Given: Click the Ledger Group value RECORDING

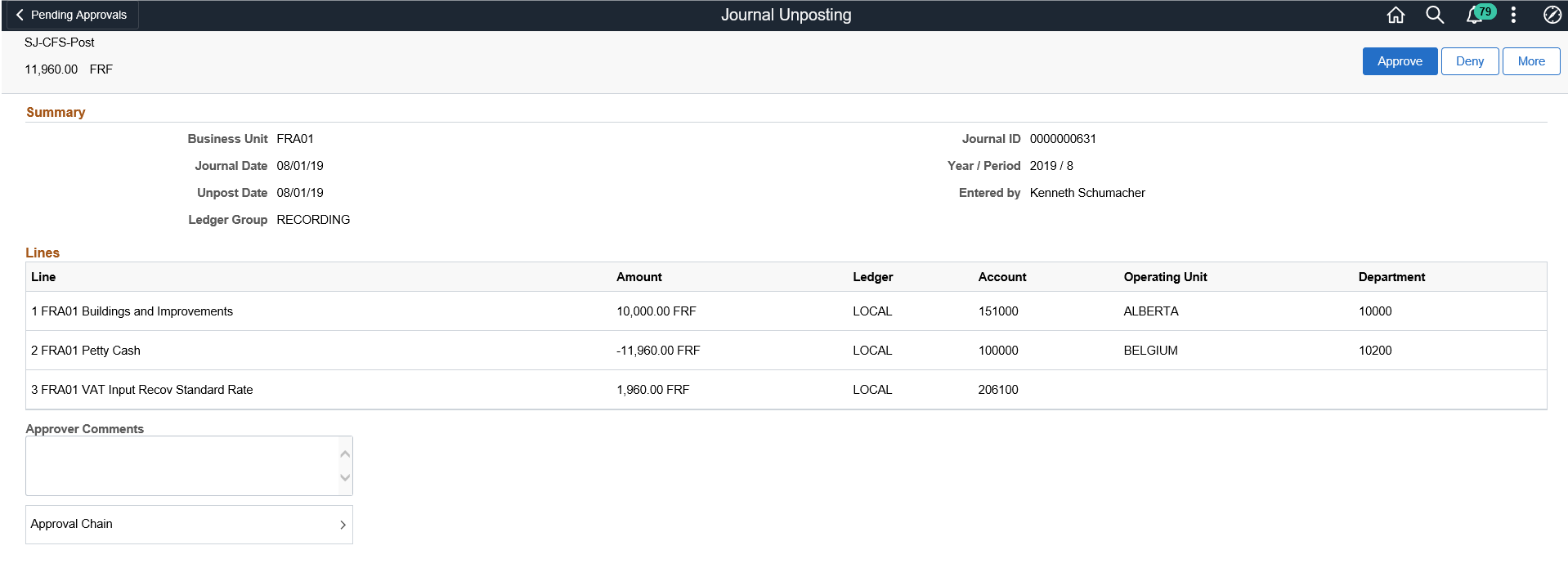Looking at the screenshot, I should (313, 220).
